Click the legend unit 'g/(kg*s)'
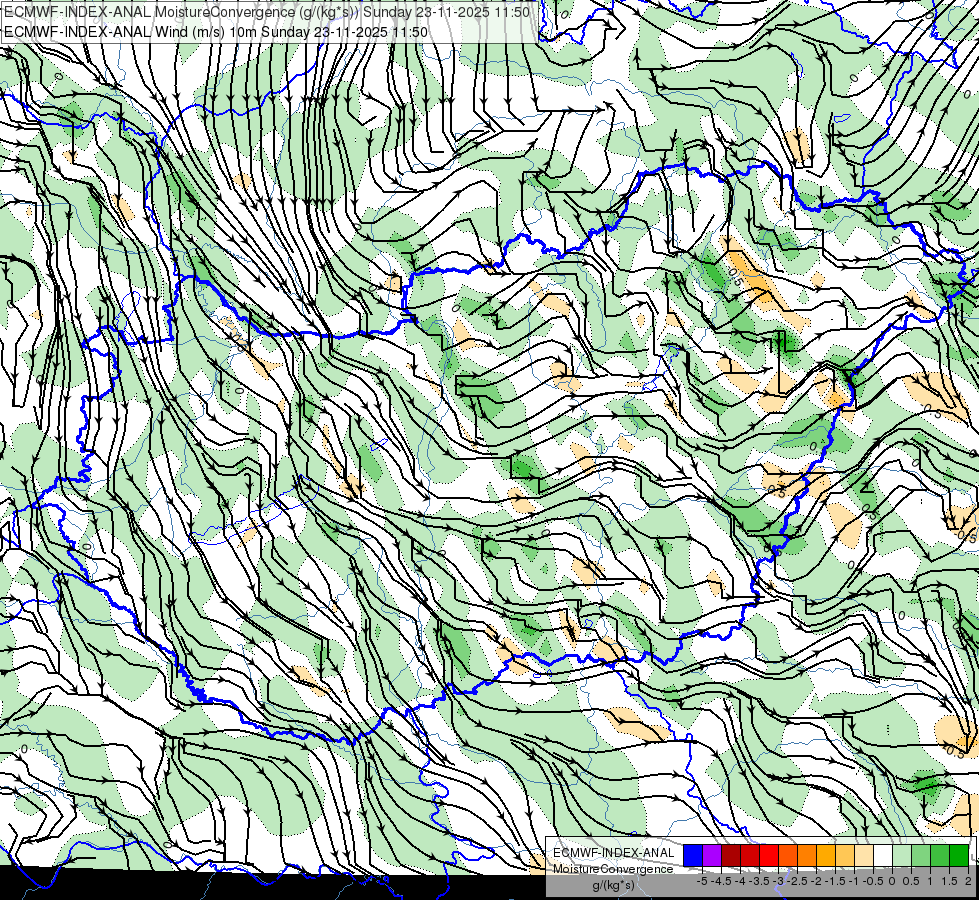 click(613, 885)
